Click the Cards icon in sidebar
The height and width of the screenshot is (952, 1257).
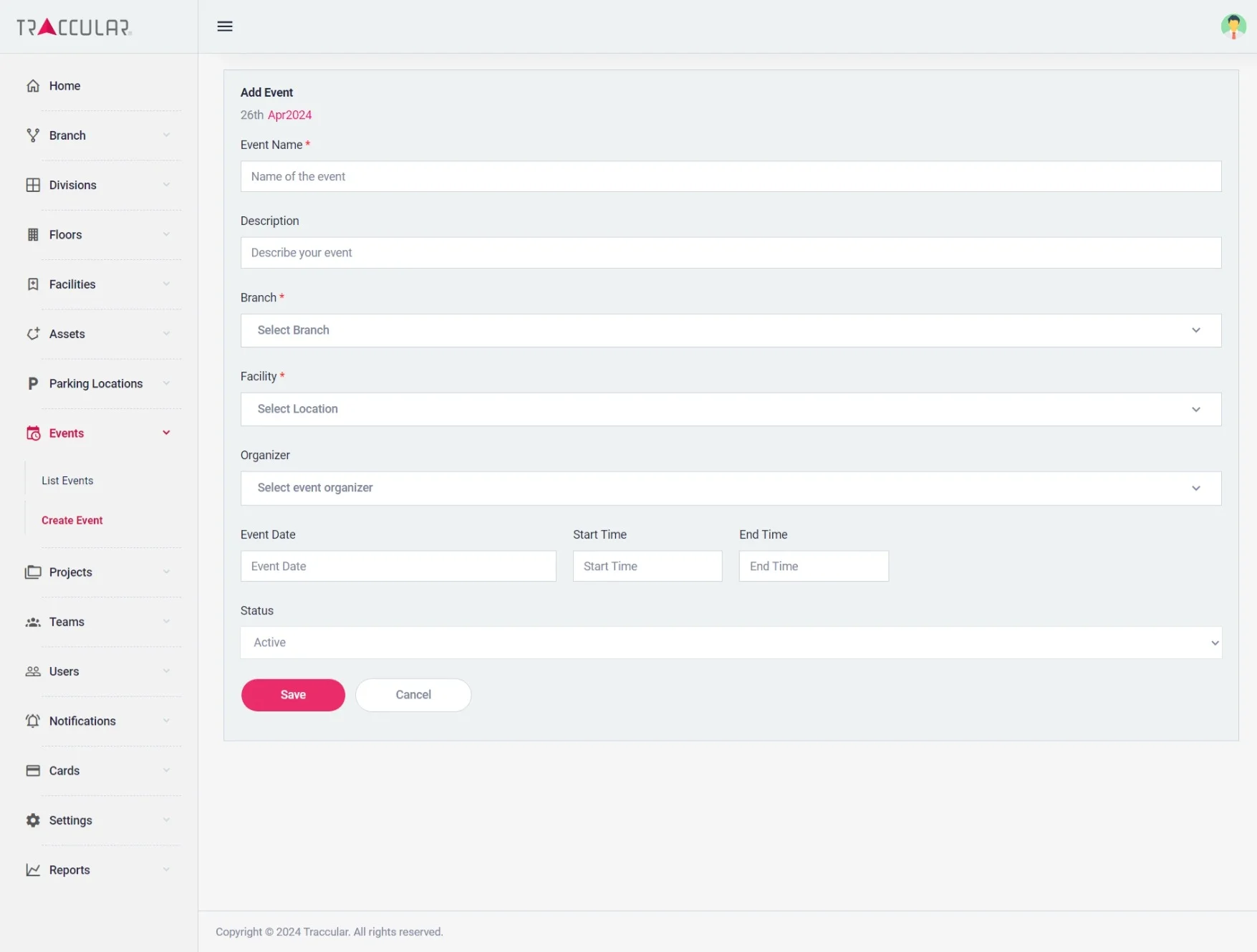tap(33, 771)
